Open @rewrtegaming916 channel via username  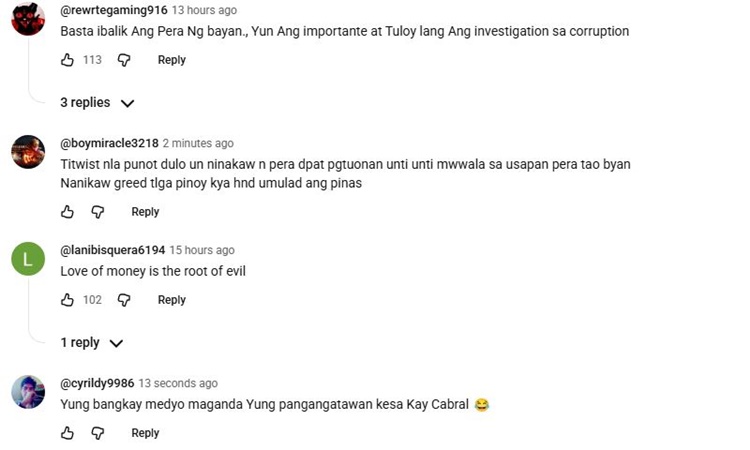(x=114, y=10)
